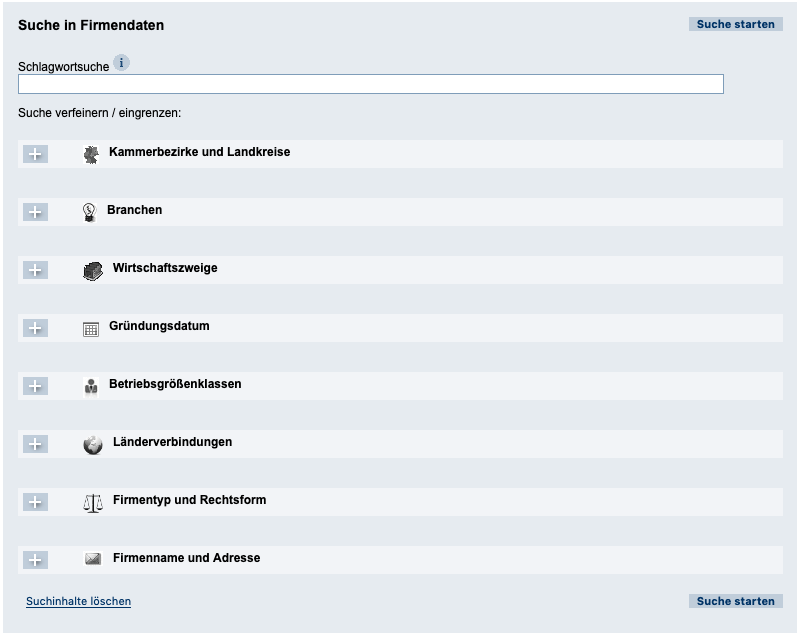This screenshot has width=797, height=633.
Task: Expand Betriebsgrößenklassen plus button
Action: (x=35, y=386)
